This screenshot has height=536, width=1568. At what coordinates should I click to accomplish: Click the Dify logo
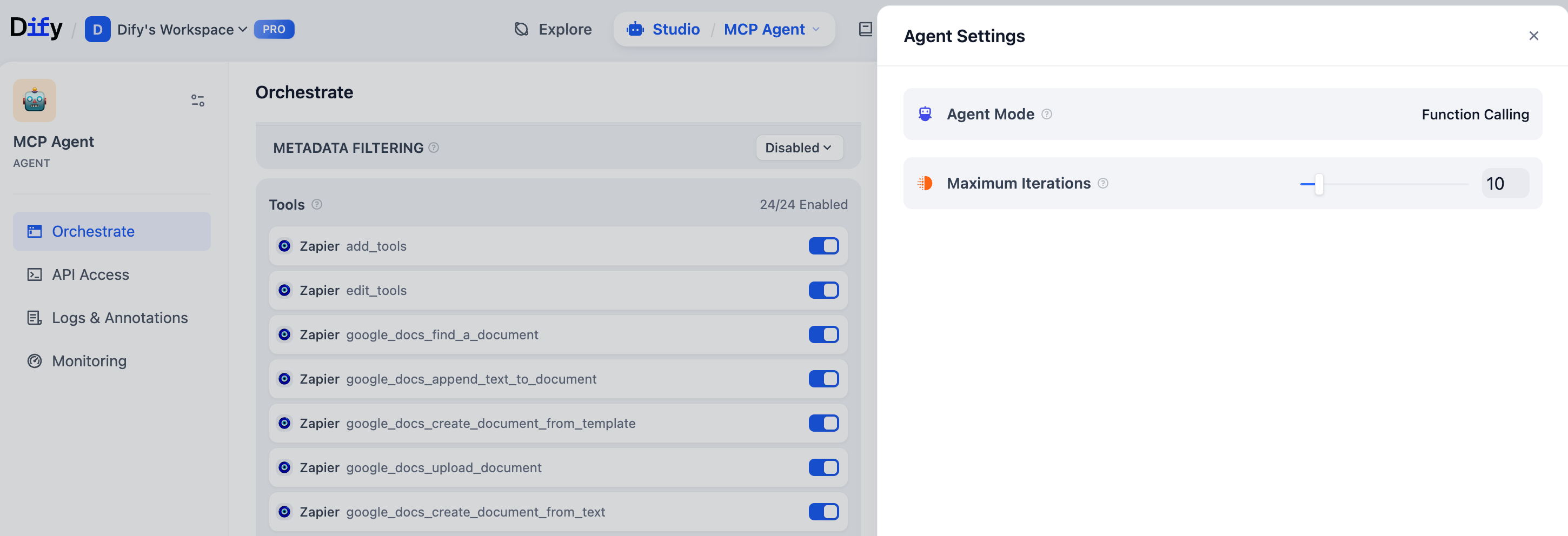(x=36, y=28)
